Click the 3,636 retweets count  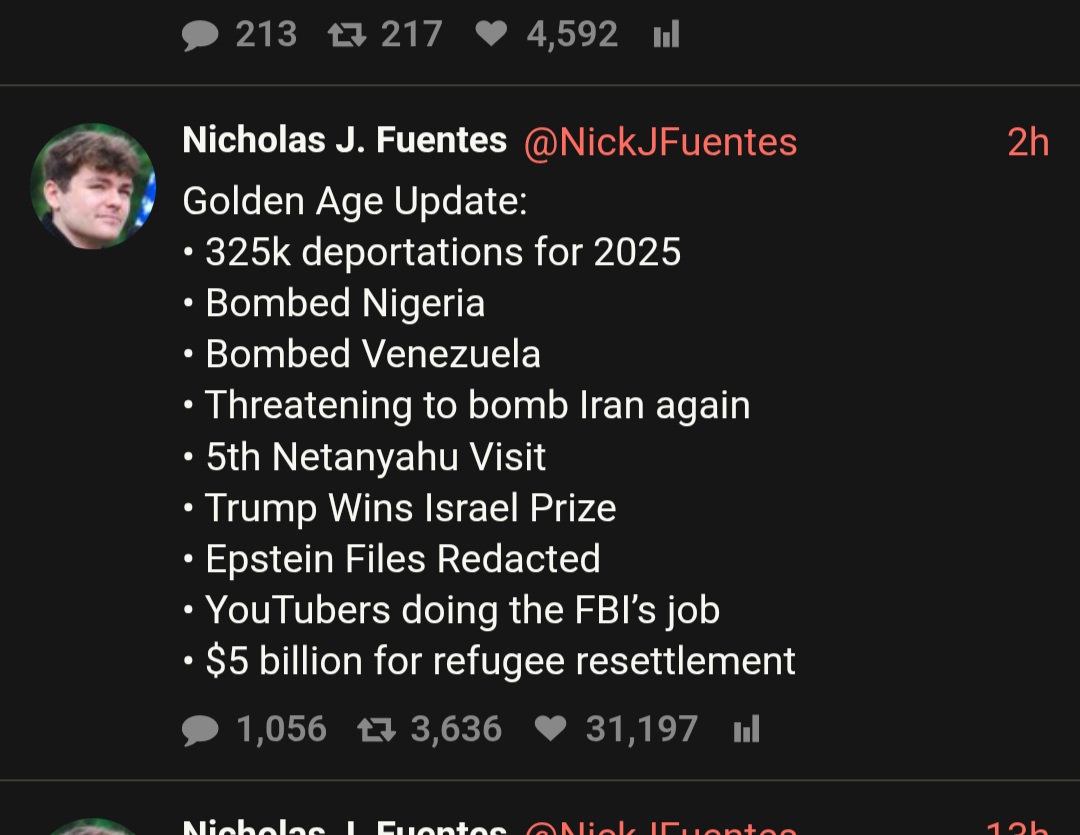pyautogui.click(x=456, y=730)
